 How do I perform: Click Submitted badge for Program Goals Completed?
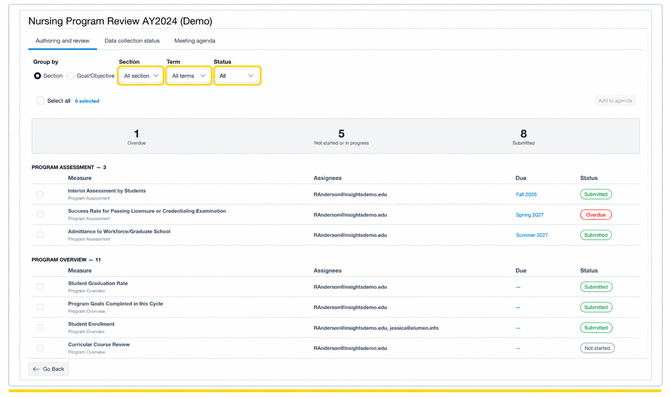[x=596, y=307]
